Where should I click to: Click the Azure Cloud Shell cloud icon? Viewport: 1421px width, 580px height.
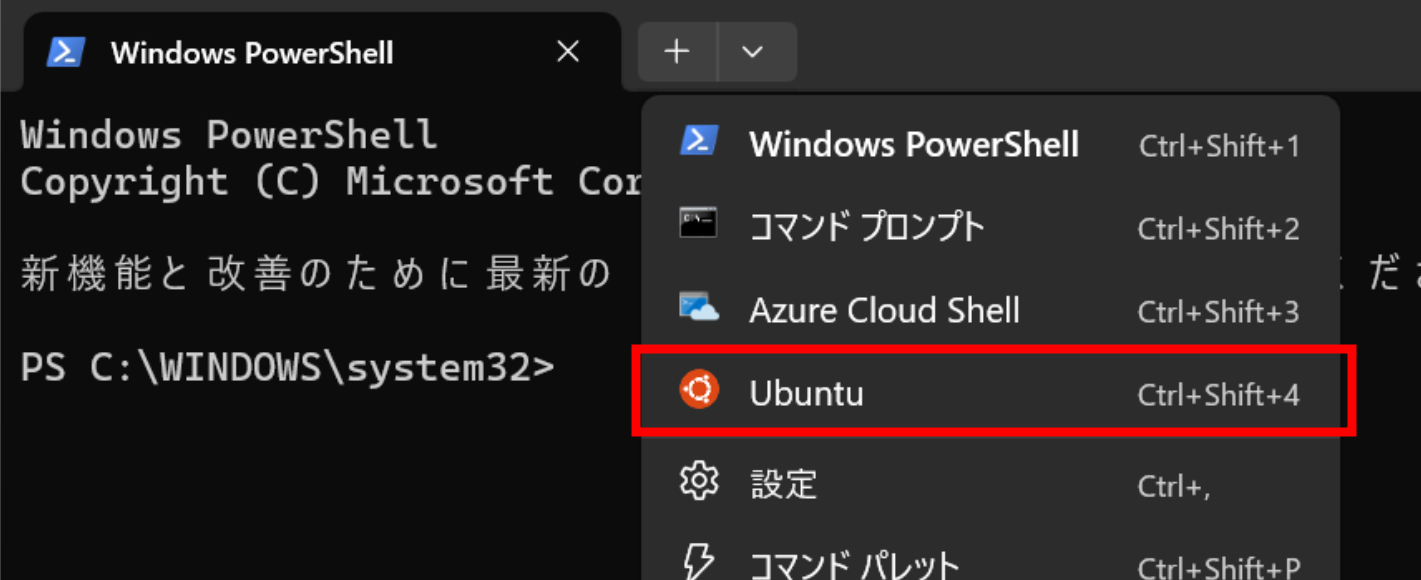click(699, 308)
